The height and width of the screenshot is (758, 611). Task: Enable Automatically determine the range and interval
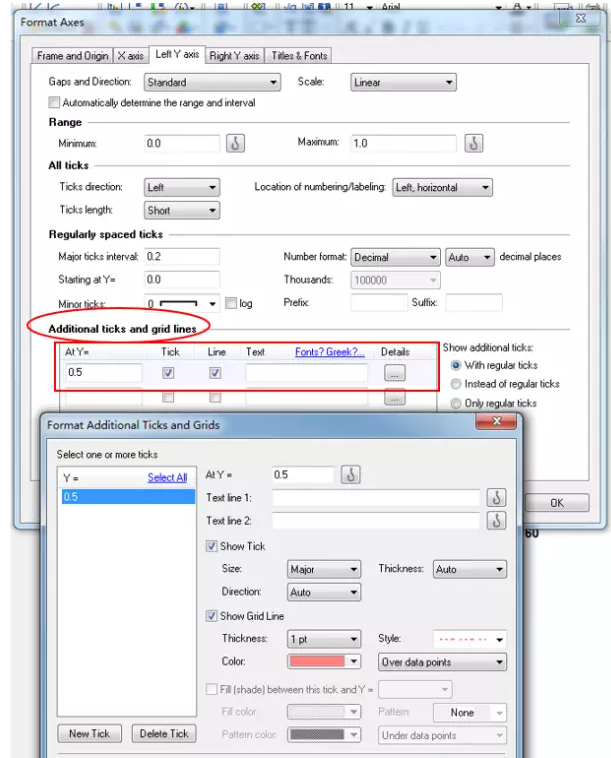coord(55,102)
